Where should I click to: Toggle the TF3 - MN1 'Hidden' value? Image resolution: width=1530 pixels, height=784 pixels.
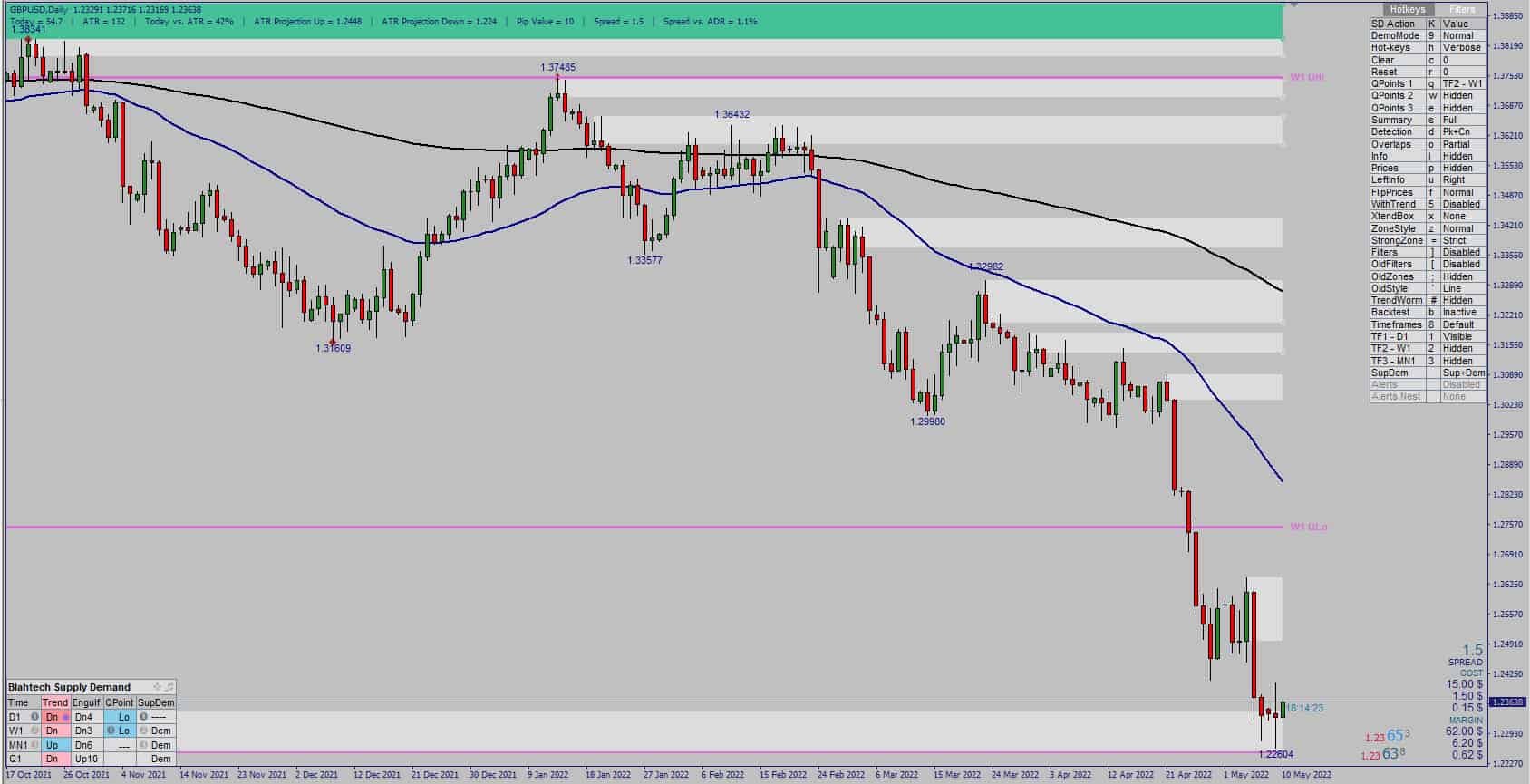[x=1463, y=361]
